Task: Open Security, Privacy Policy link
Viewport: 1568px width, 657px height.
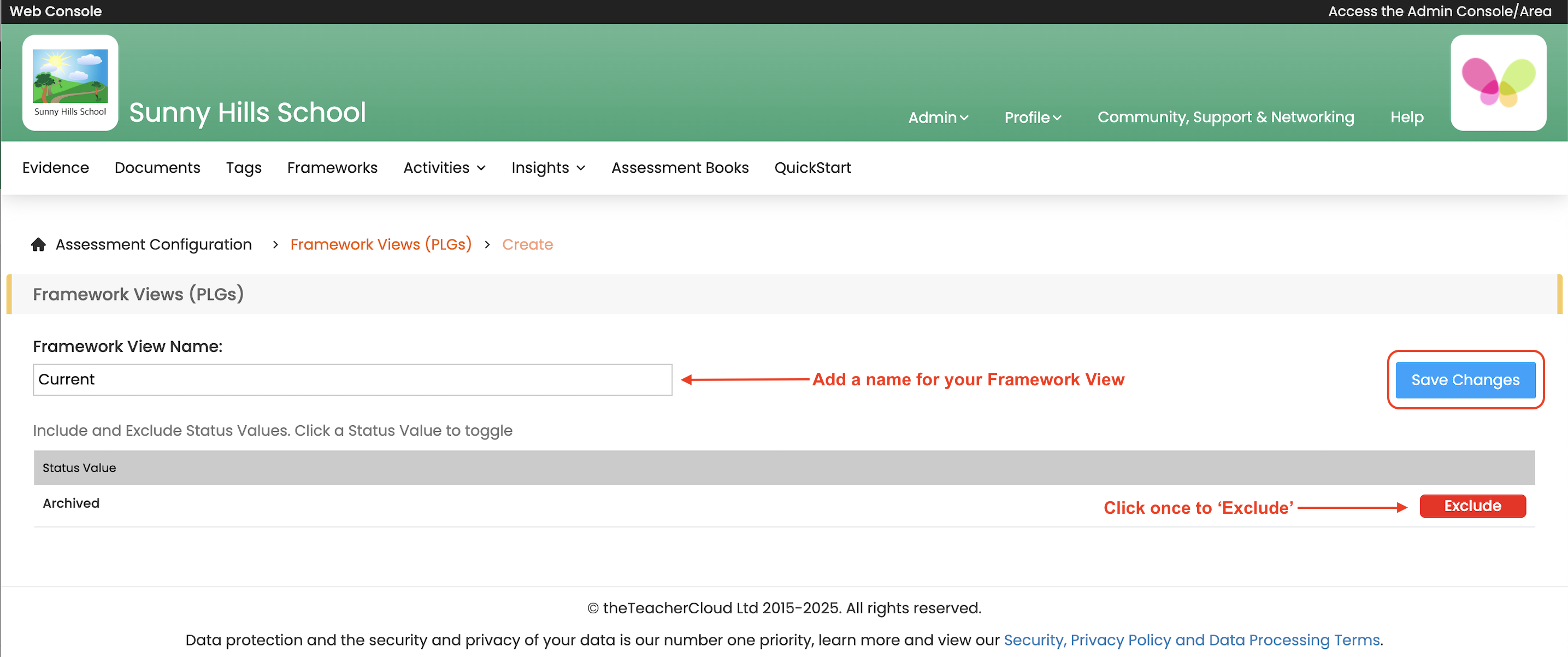Action: 1191,640
